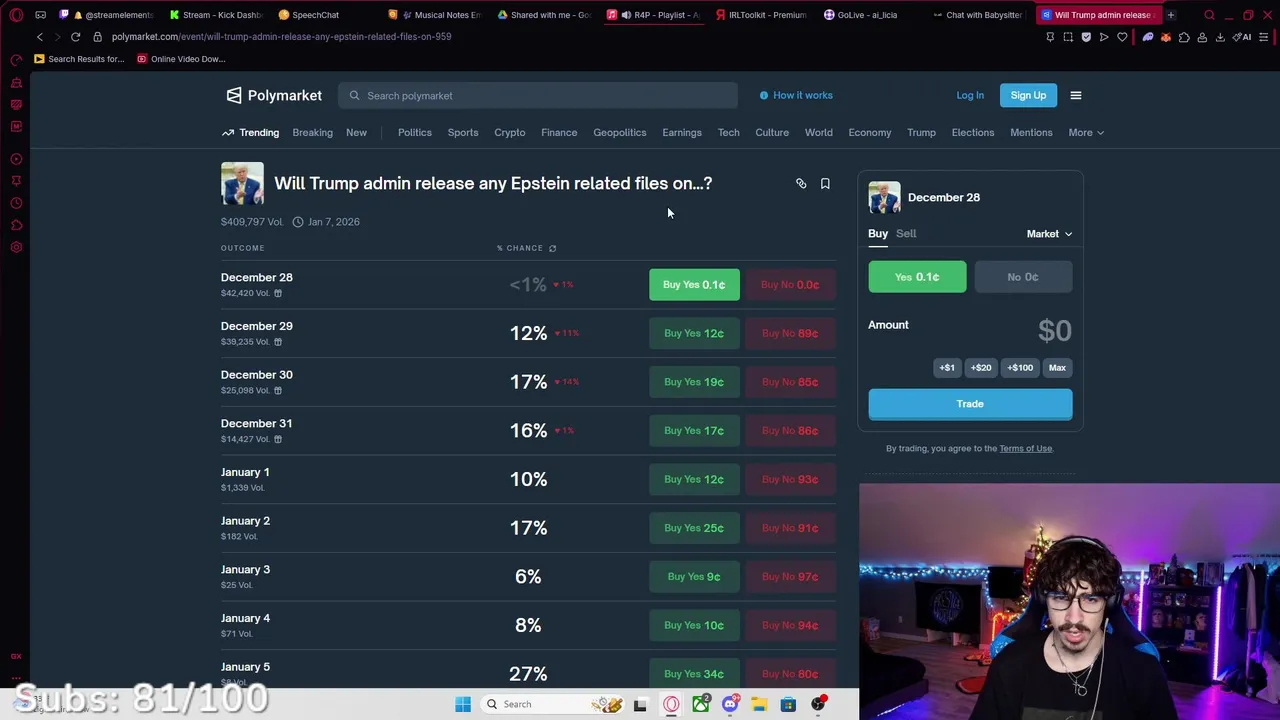Open browser downloads icon
Screen dimensions: 1280x720
coord(1220,37)
